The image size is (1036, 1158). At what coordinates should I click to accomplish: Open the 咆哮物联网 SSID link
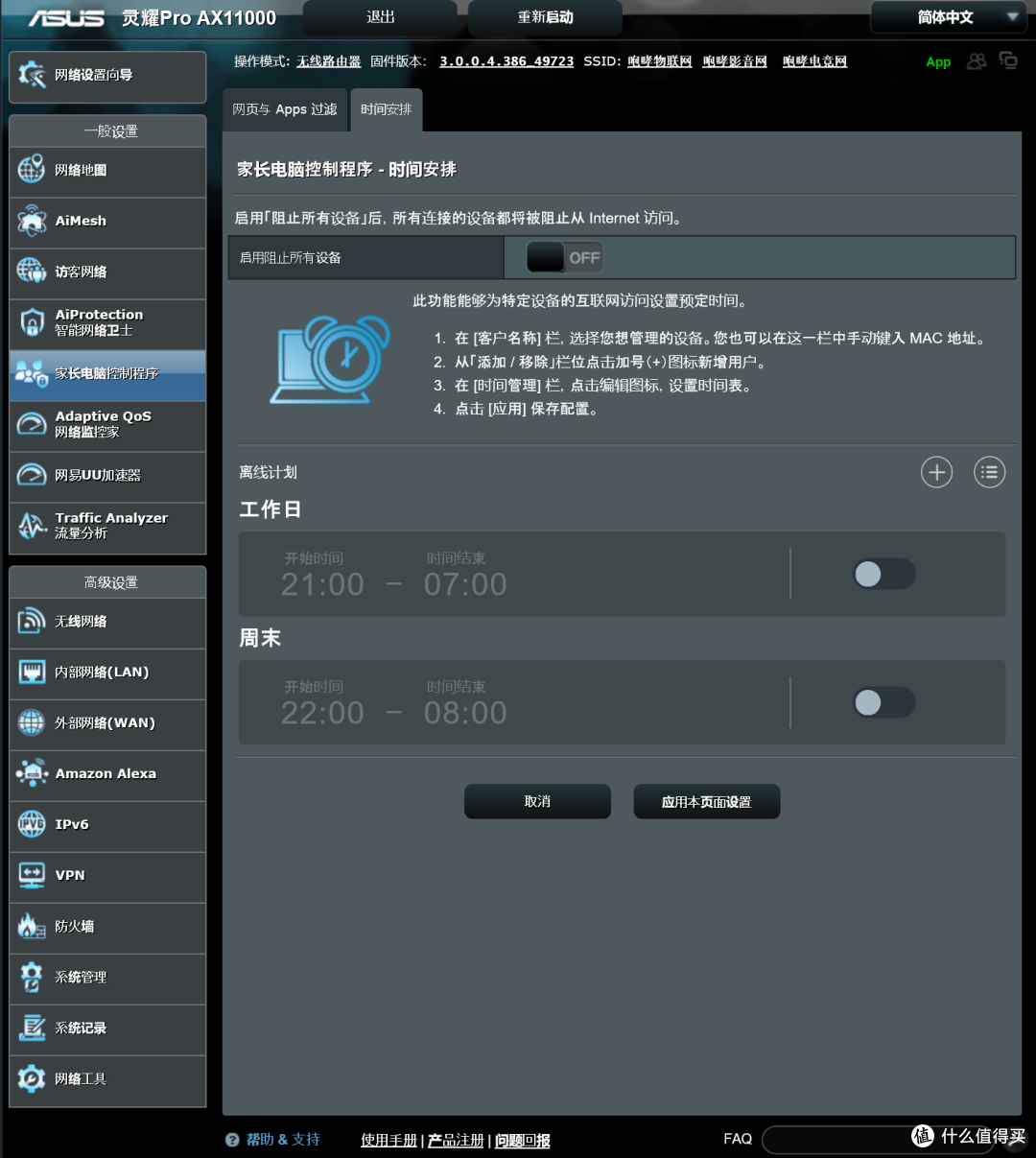pyautogui.click(x=660, y=61)
